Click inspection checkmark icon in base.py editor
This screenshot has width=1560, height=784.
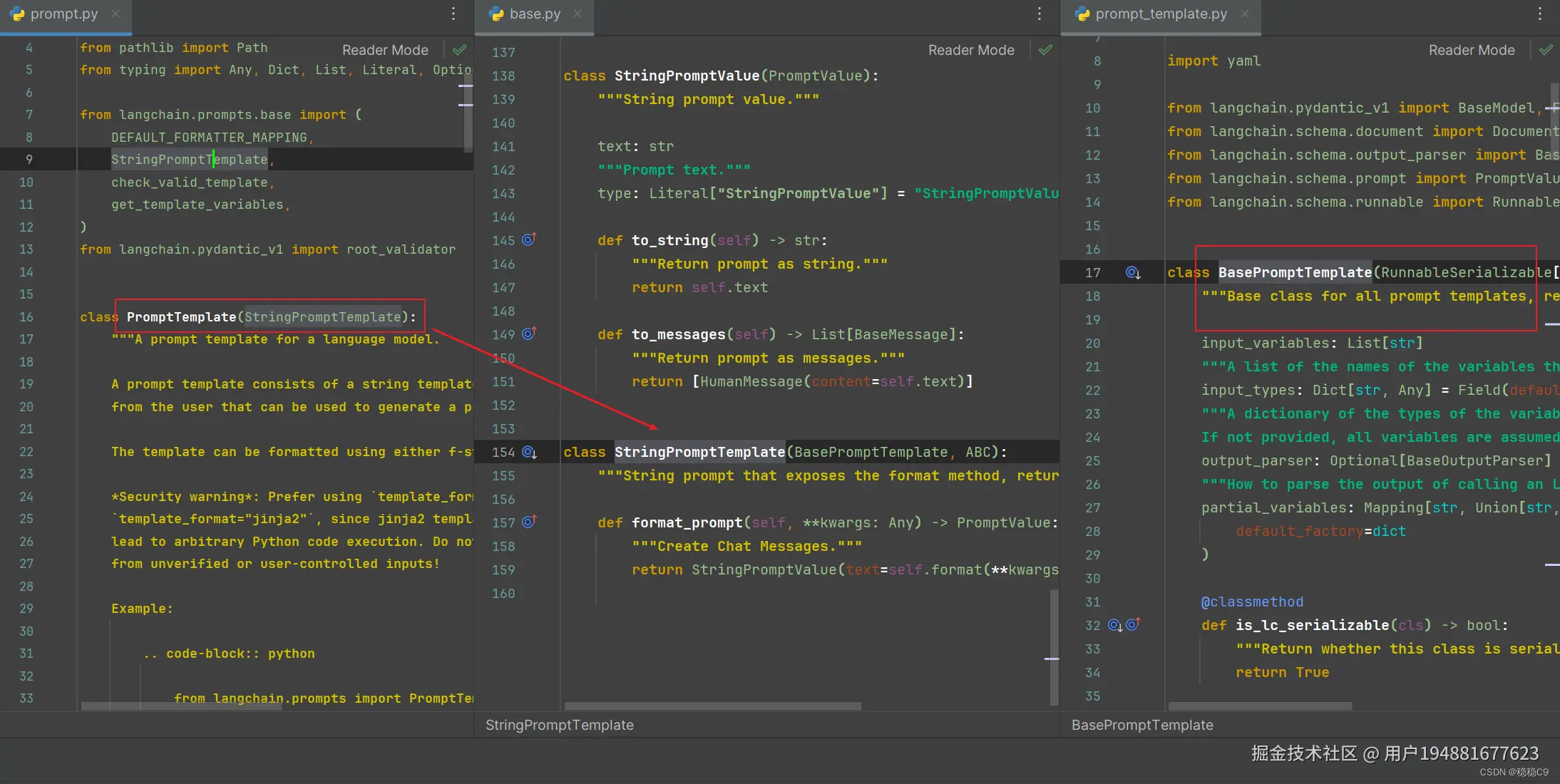pos(1046,50)
